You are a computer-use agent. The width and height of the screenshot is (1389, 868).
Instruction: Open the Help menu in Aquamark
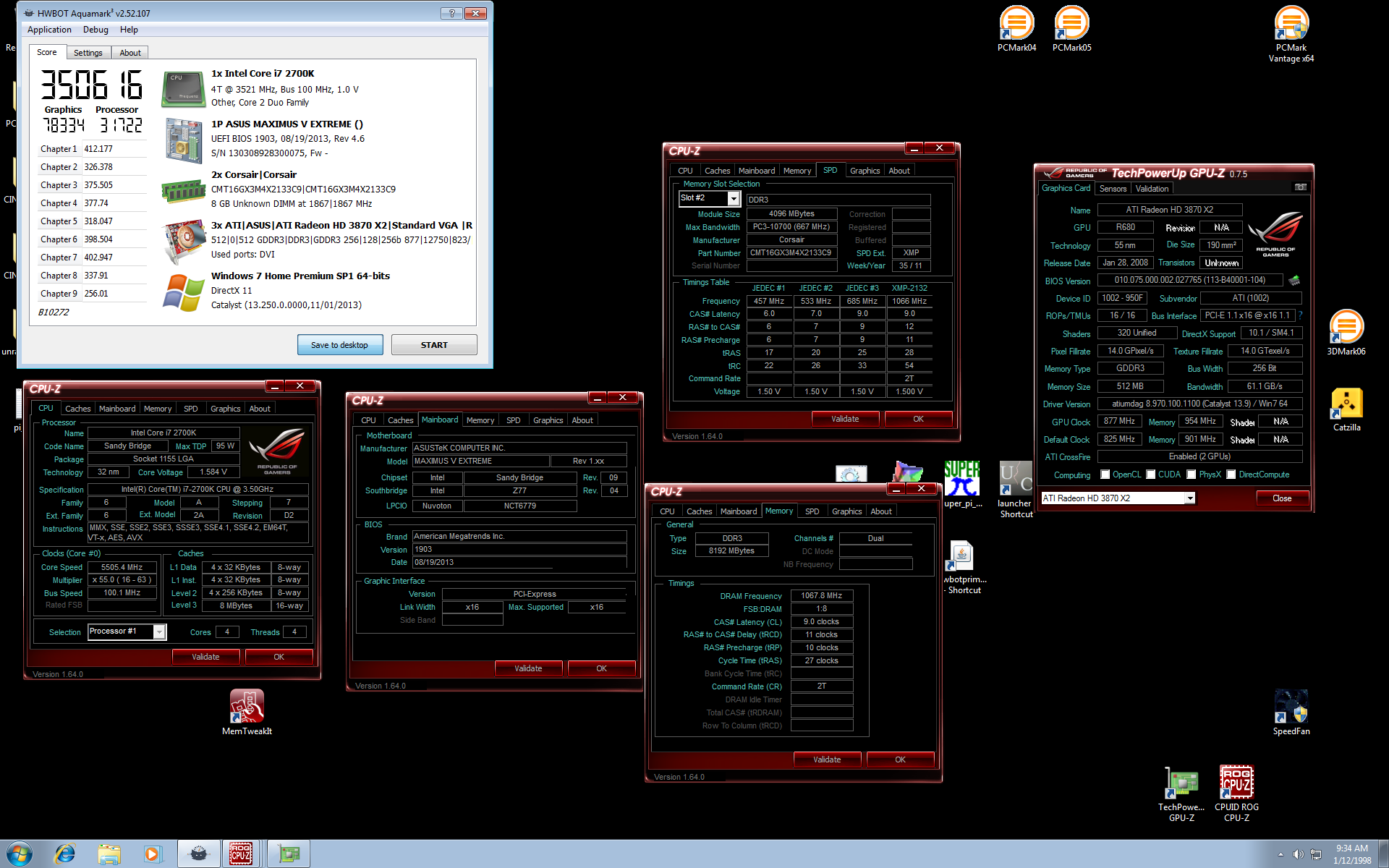point(129,30)
